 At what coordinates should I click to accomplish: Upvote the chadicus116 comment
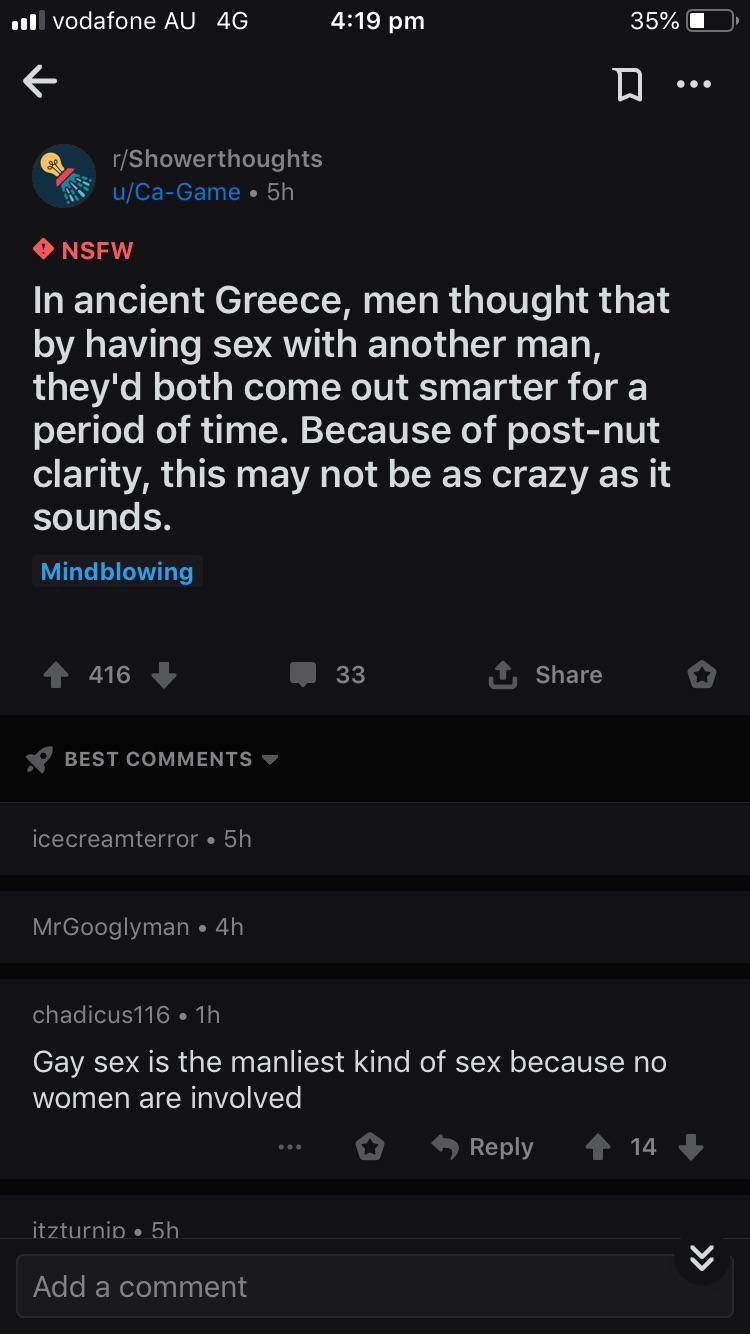597,1147
